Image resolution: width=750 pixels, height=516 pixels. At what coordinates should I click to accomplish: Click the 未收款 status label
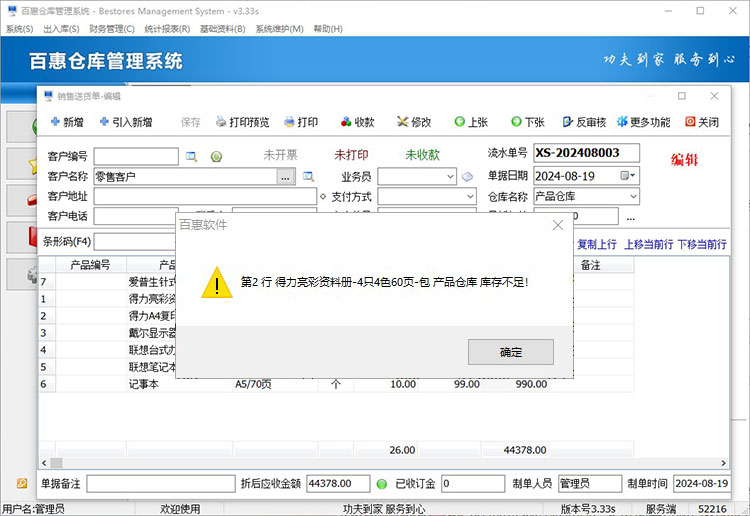tap(422, 154)
